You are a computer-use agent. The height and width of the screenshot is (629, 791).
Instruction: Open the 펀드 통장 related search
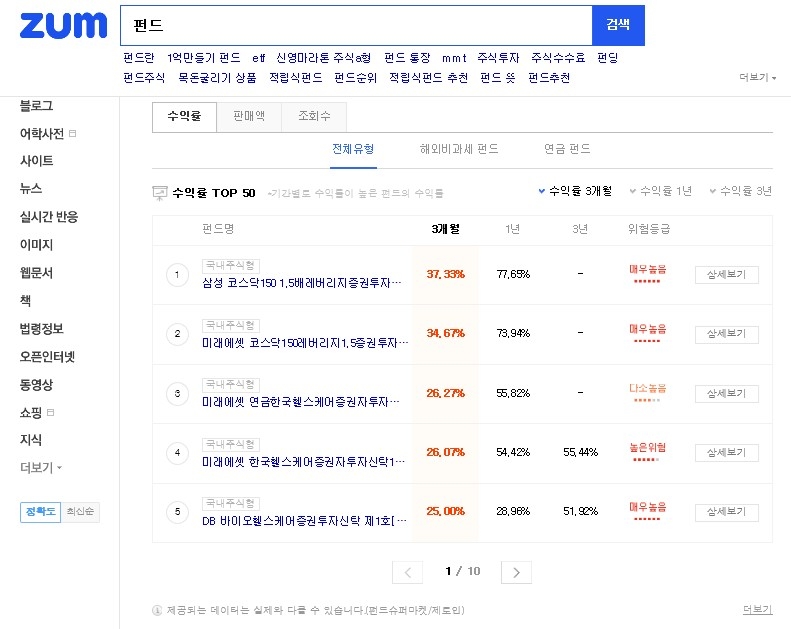pyautogui.click(x=407, y=58)
